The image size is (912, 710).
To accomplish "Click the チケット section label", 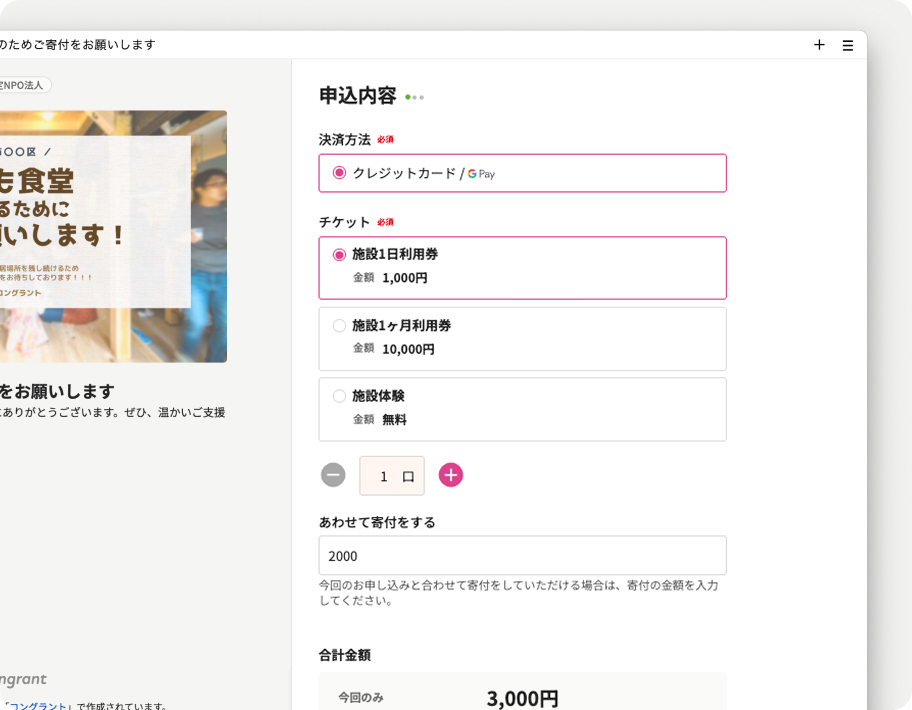I will 344,222.
